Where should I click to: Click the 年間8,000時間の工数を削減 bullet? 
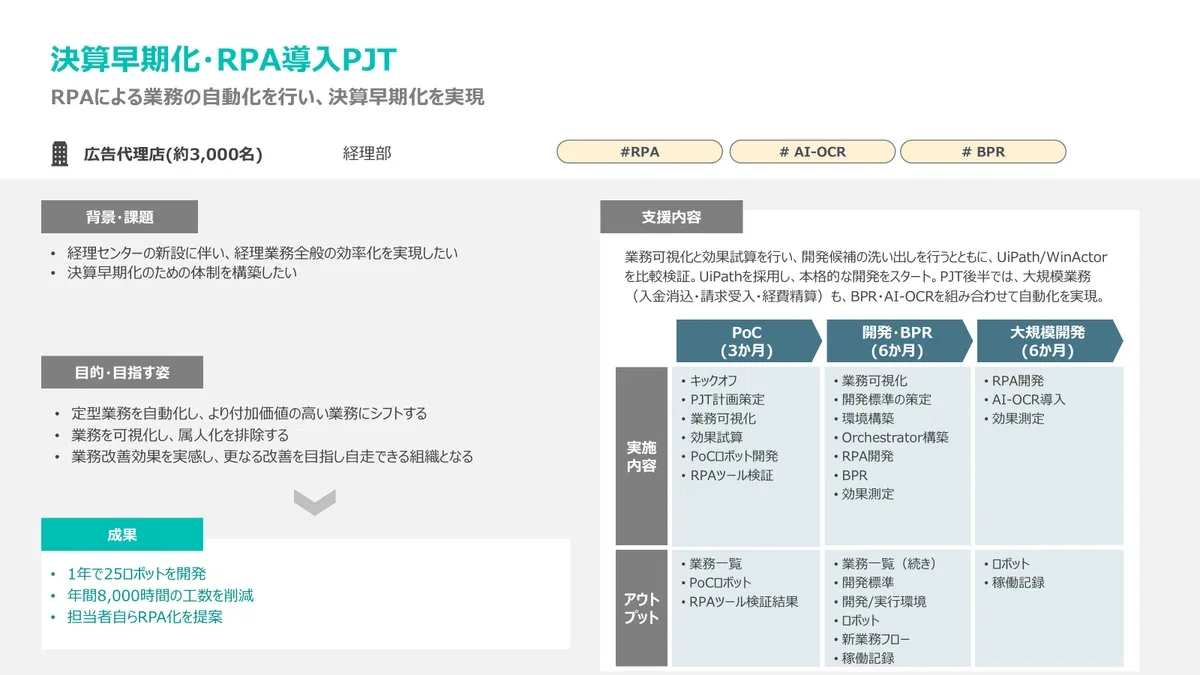tap(160, 595)
